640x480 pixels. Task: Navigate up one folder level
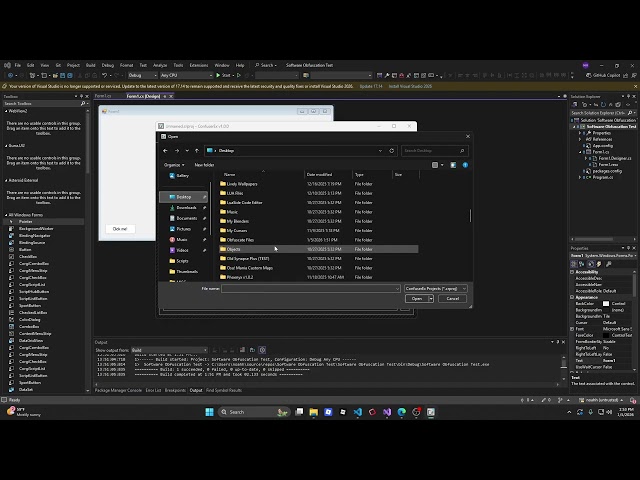click(197, 151)
